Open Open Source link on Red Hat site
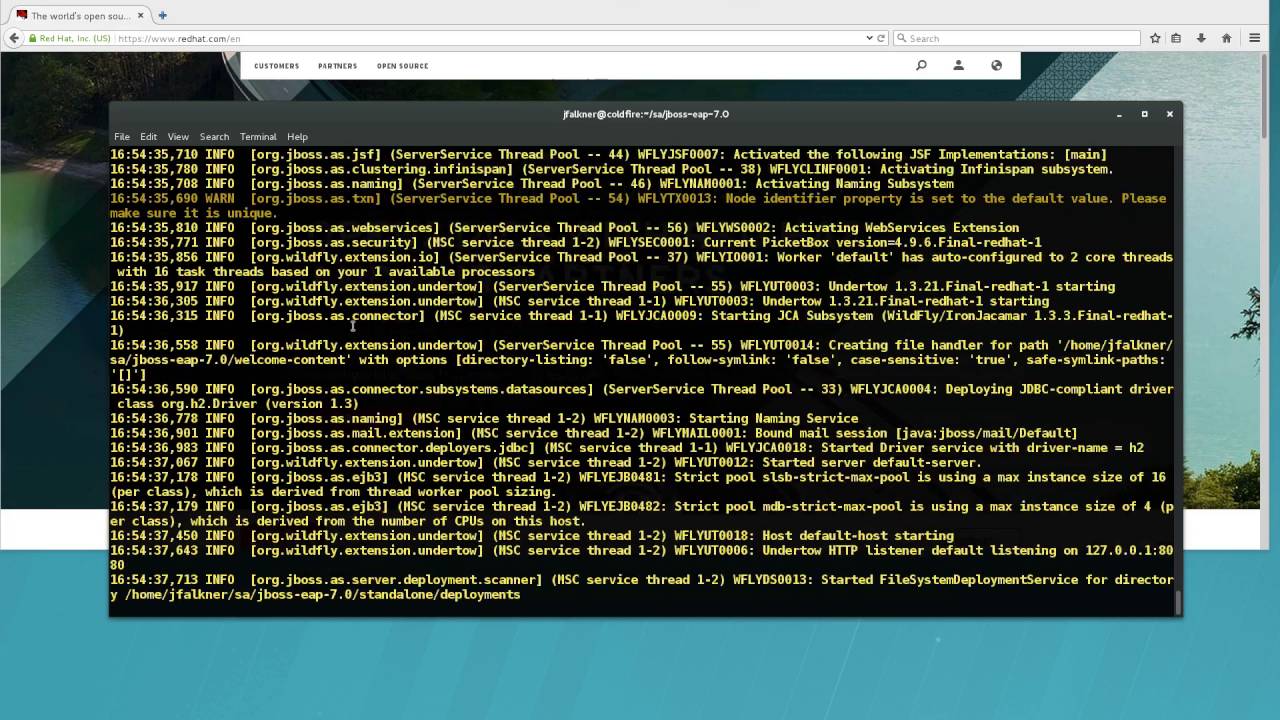This screenshot has height=720, width=1280. tap(402, 66)
